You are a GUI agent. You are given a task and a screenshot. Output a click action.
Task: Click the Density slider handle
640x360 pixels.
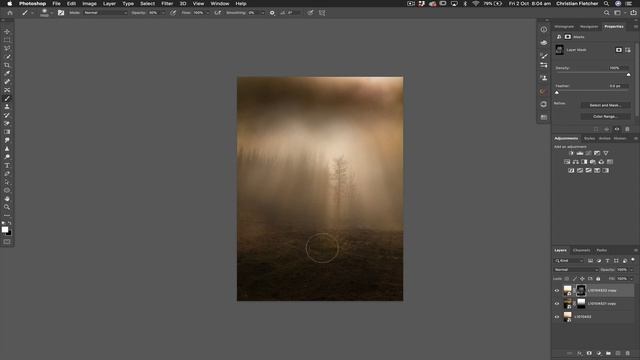[629, 75]
